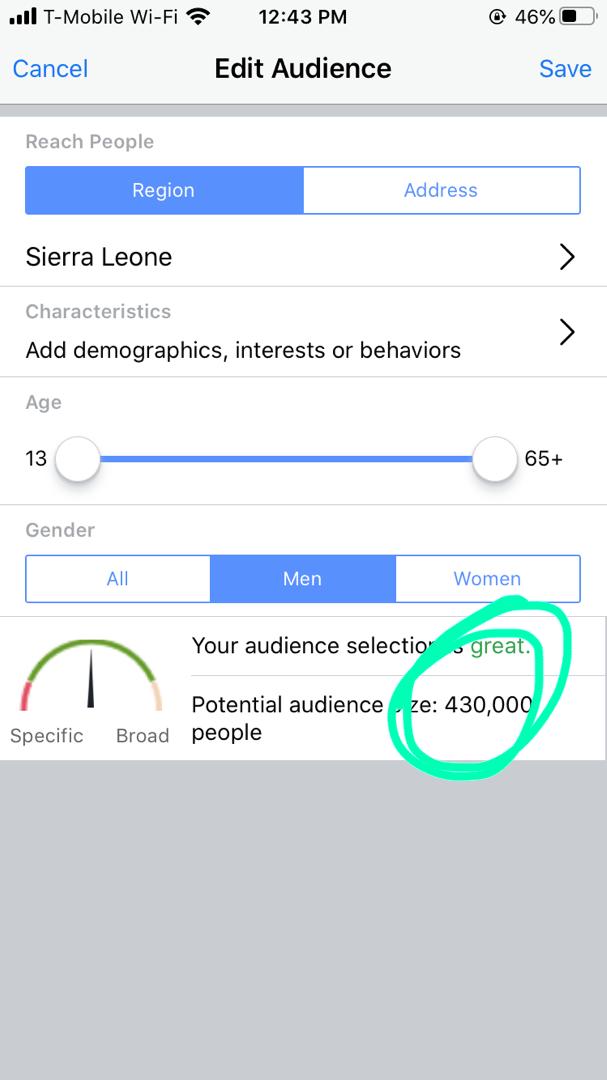Cancel editing the audience
Screen dimensions: 607x1080
(50, 68)
